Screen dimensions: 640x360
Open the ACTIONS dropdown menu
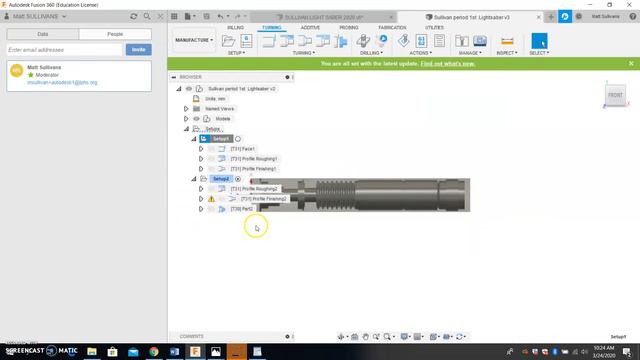click(421, 53)
